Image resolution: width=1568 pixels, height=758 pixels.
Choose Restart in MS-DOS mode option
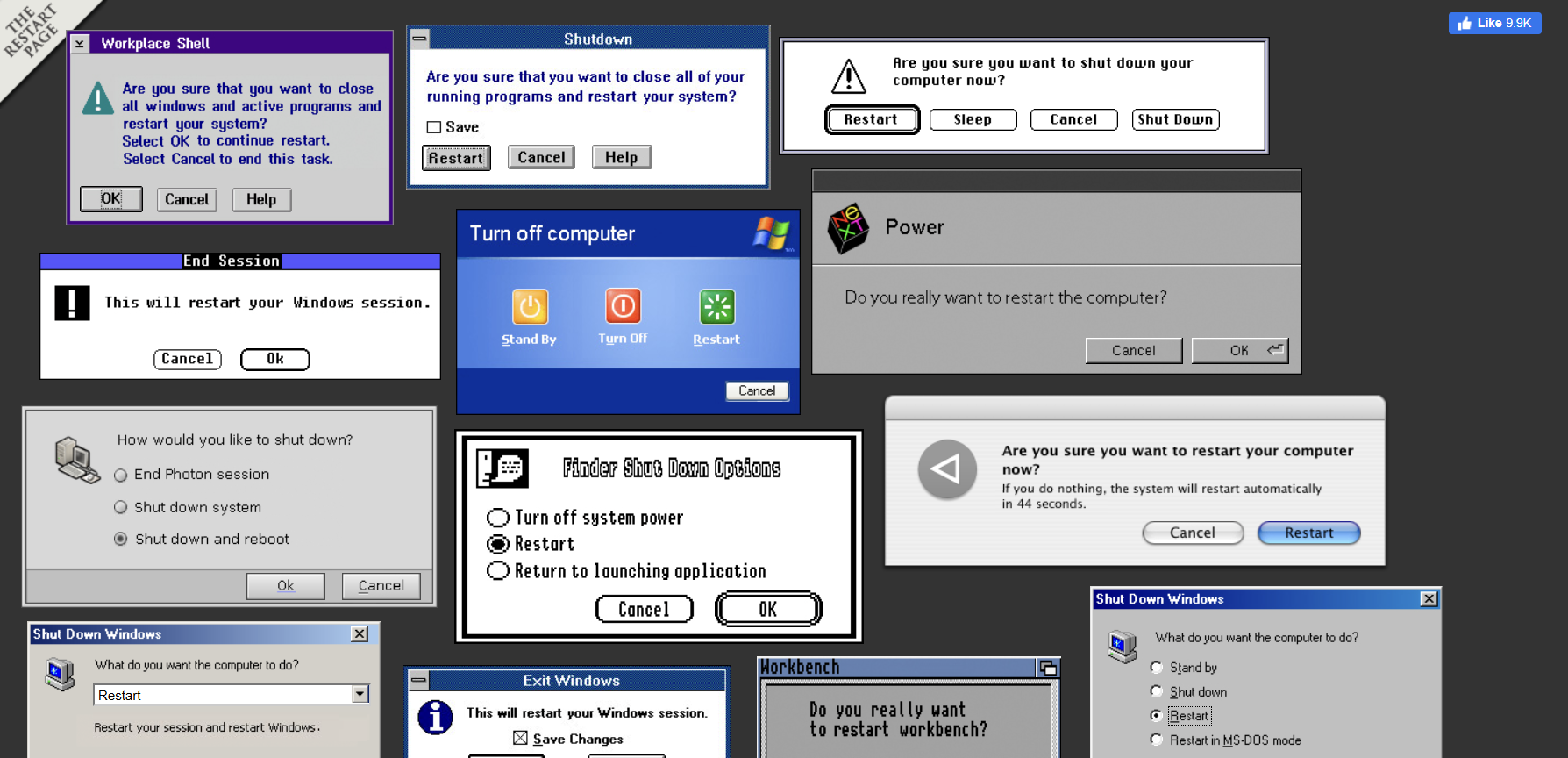1157,740
